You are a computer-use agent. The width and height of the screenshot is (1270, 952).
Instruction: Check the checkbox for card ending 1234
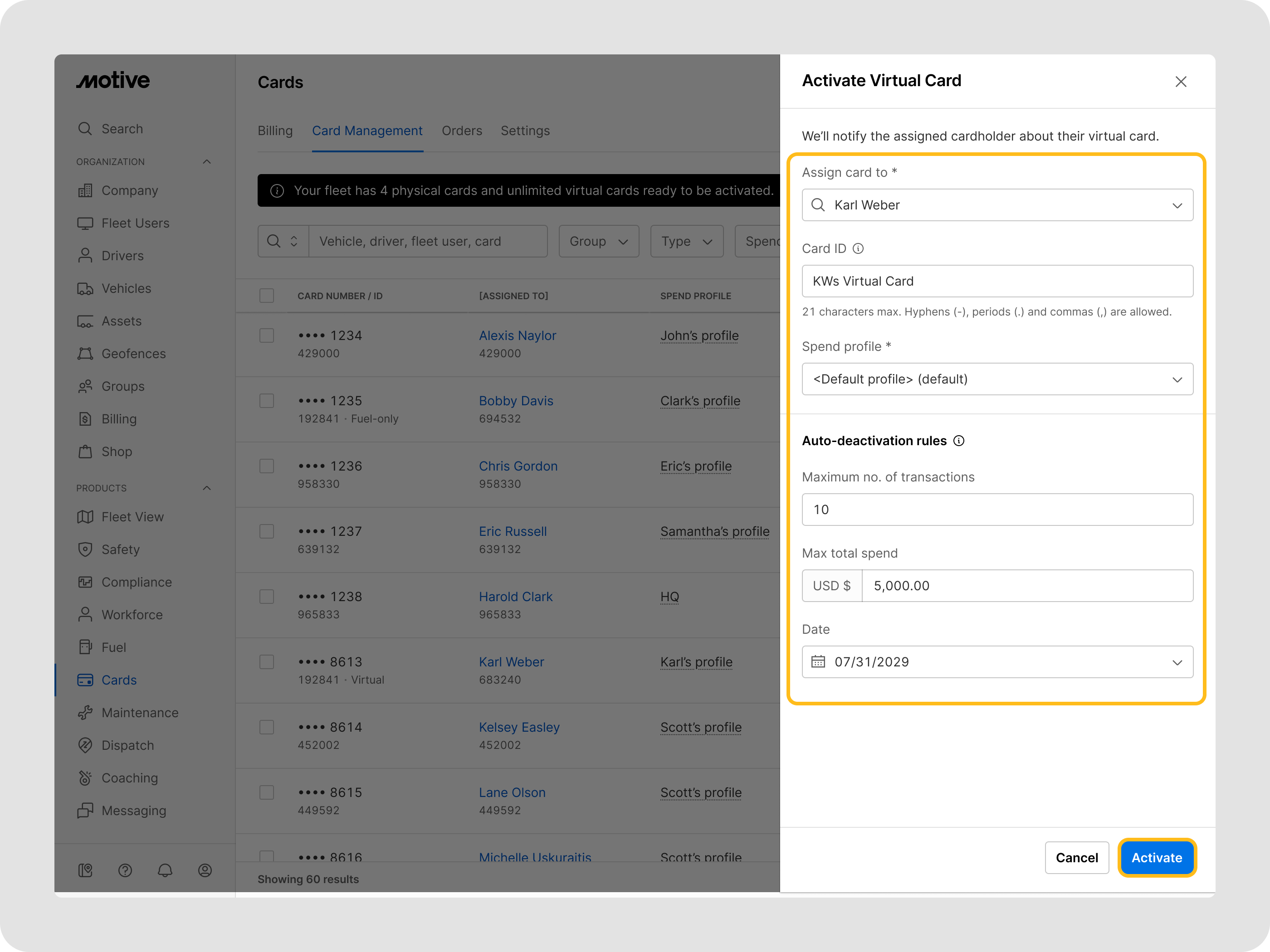click(266, 335)
